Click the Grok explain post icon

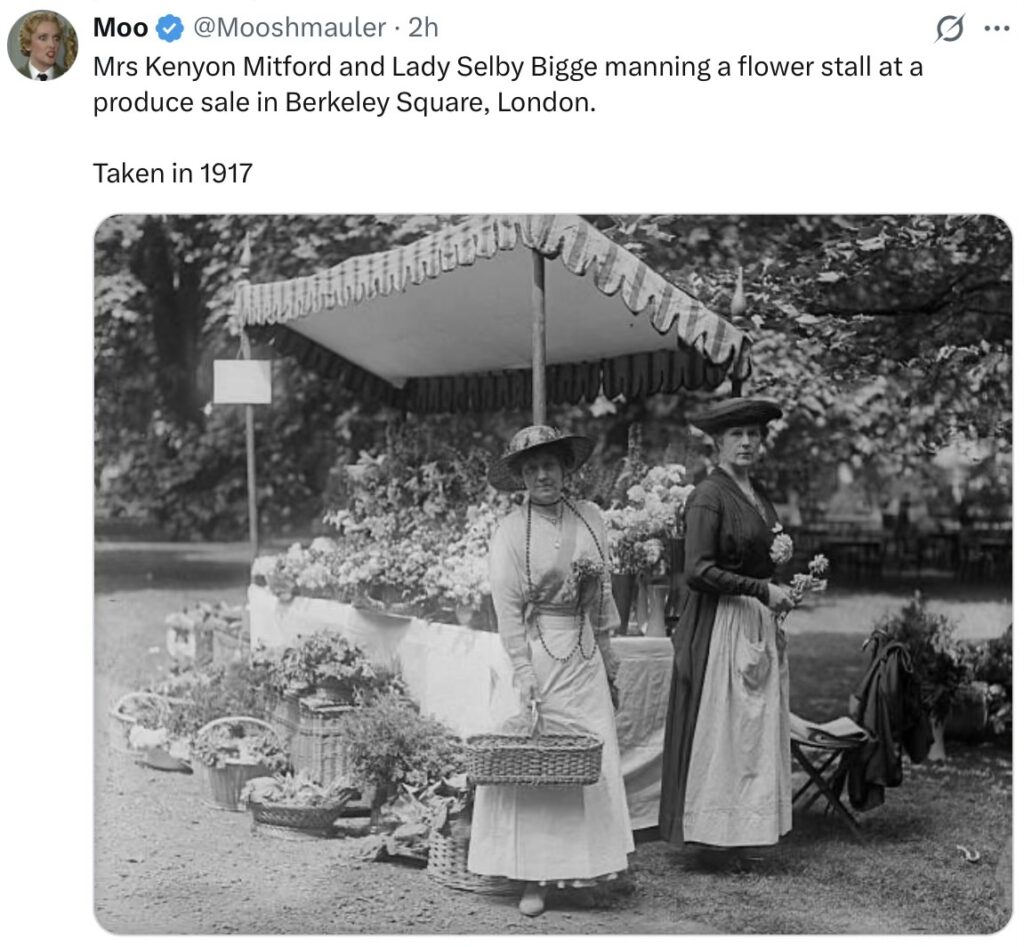pyautogui.click(x=949, y=30)
